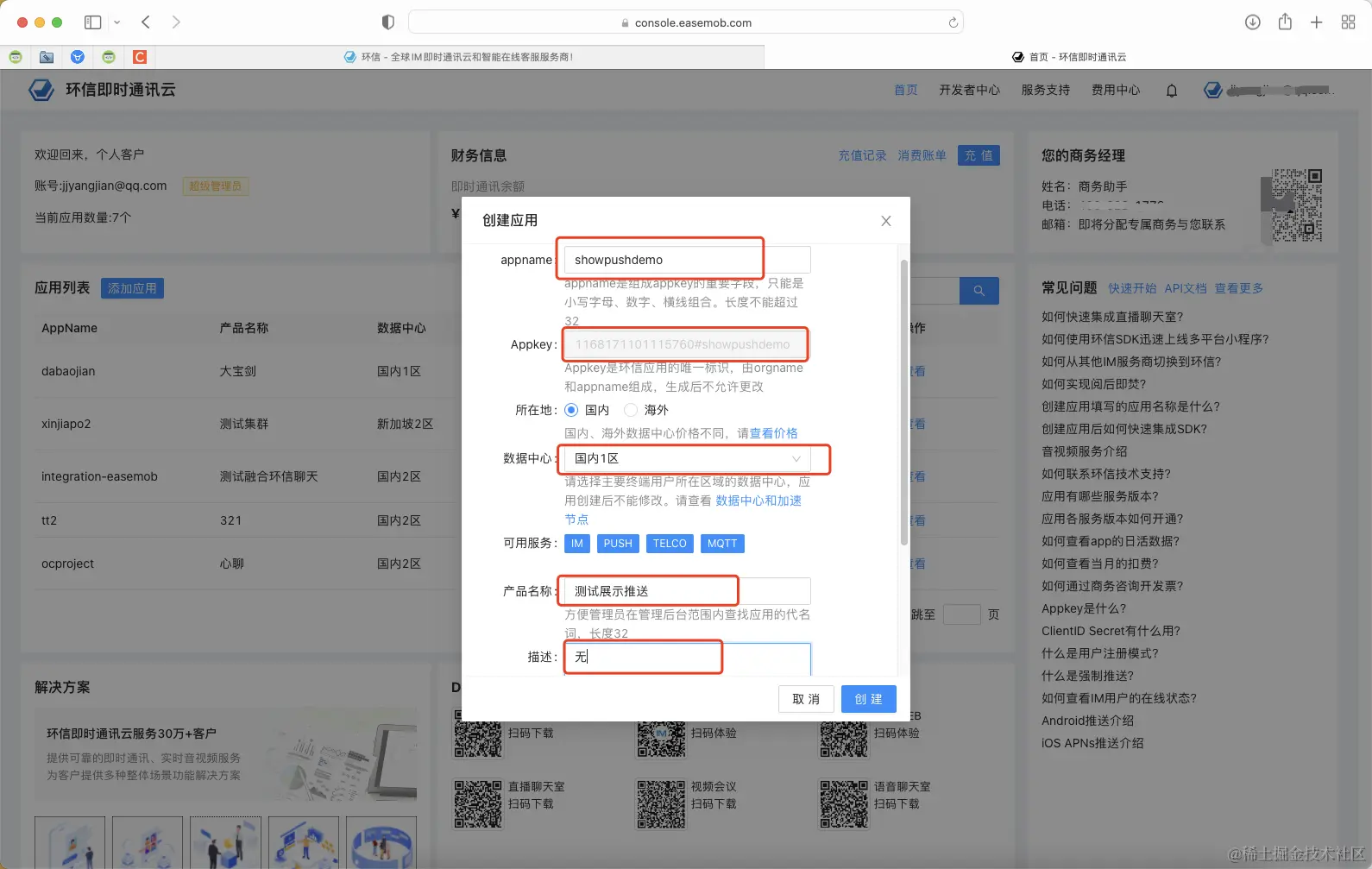
Task: Click the 快速开始 link
Action: coord(1132,288)
